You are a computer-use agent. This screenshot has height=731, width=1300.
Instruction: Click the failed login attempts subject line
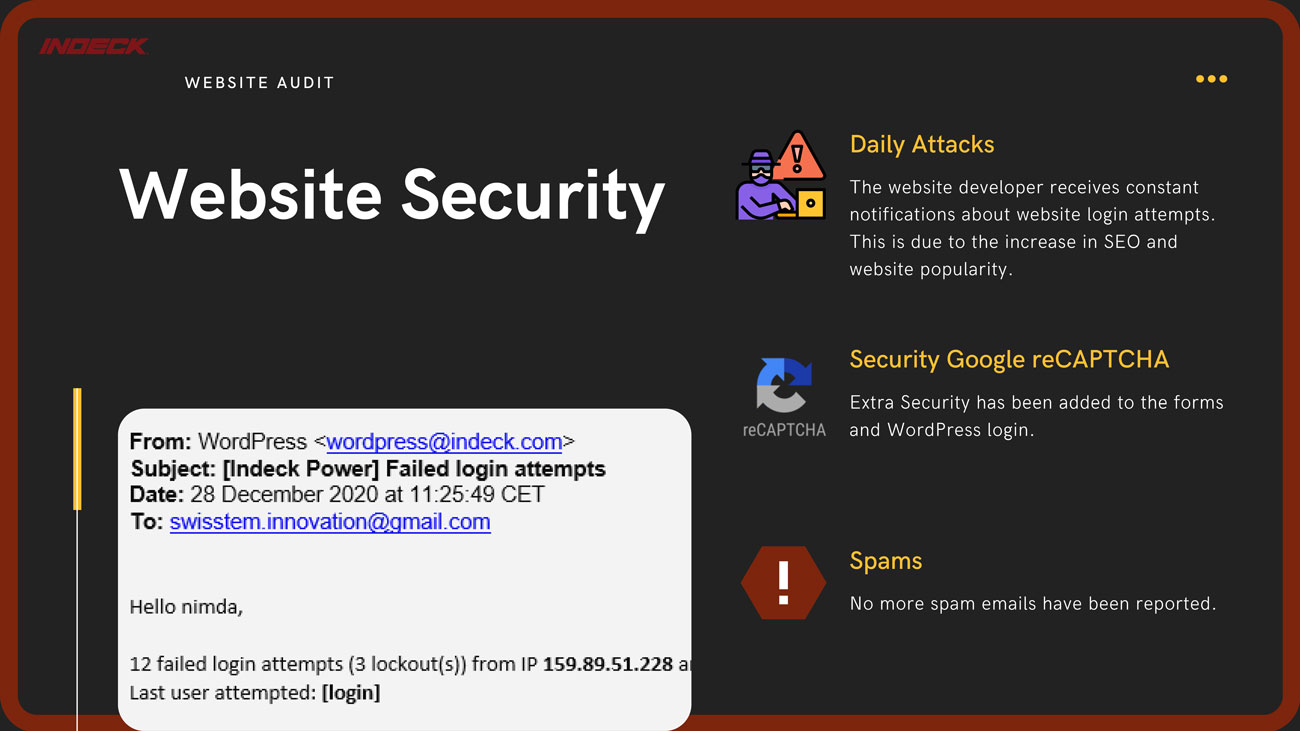(x=368, y=468)
